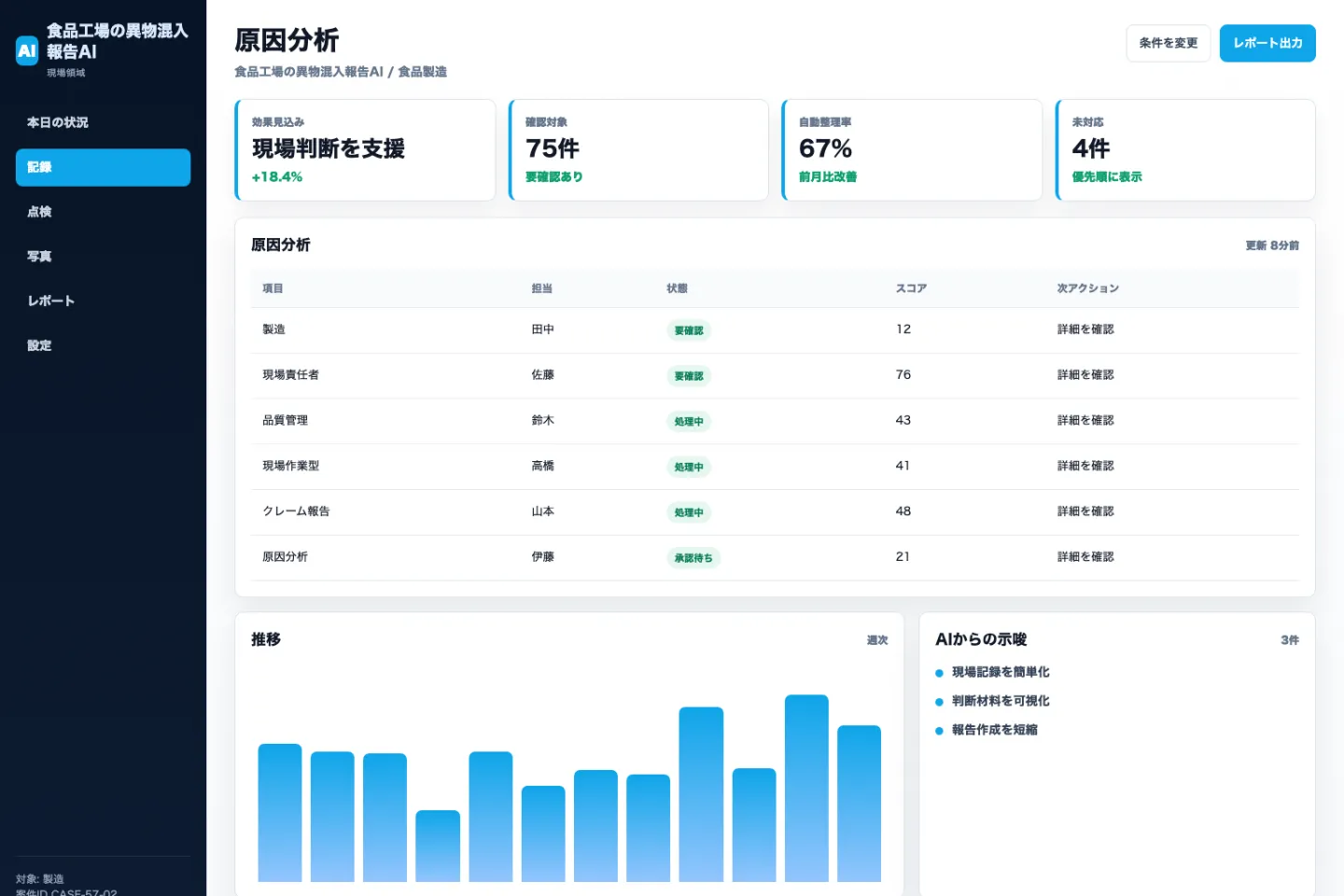
Task: Open 設定 from the sidebar
Action: pos(103,345)
